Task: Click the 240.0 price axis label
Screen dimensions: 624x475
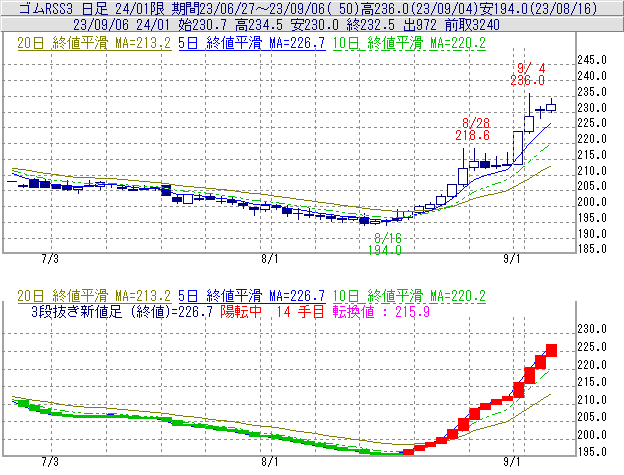Action: click(x=592, y=76)
